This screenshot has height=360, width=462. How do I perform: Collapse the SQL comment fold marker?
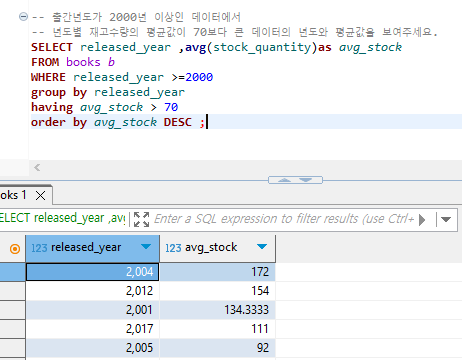(23, 16)
